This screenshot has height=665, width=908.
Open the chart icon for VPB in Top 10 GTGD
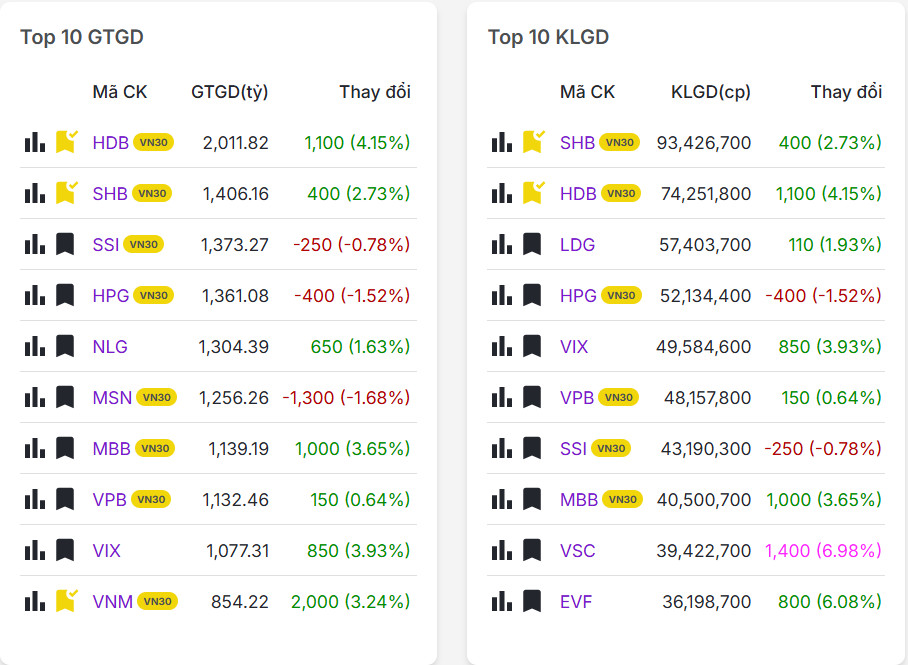click(35, 499)
